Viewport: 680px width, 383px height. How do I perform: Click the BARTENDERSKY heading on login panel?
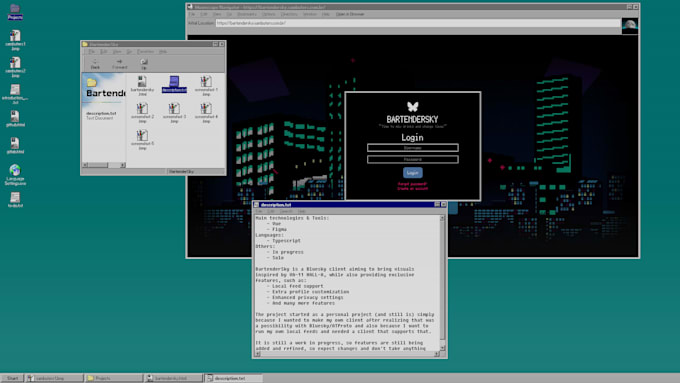pos(412,119)
